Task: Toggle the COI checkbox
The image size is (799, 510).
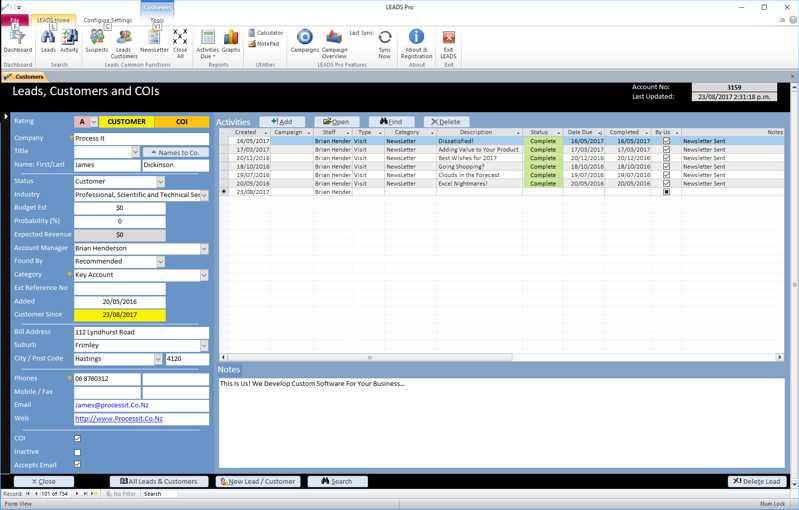Action: 77,438
